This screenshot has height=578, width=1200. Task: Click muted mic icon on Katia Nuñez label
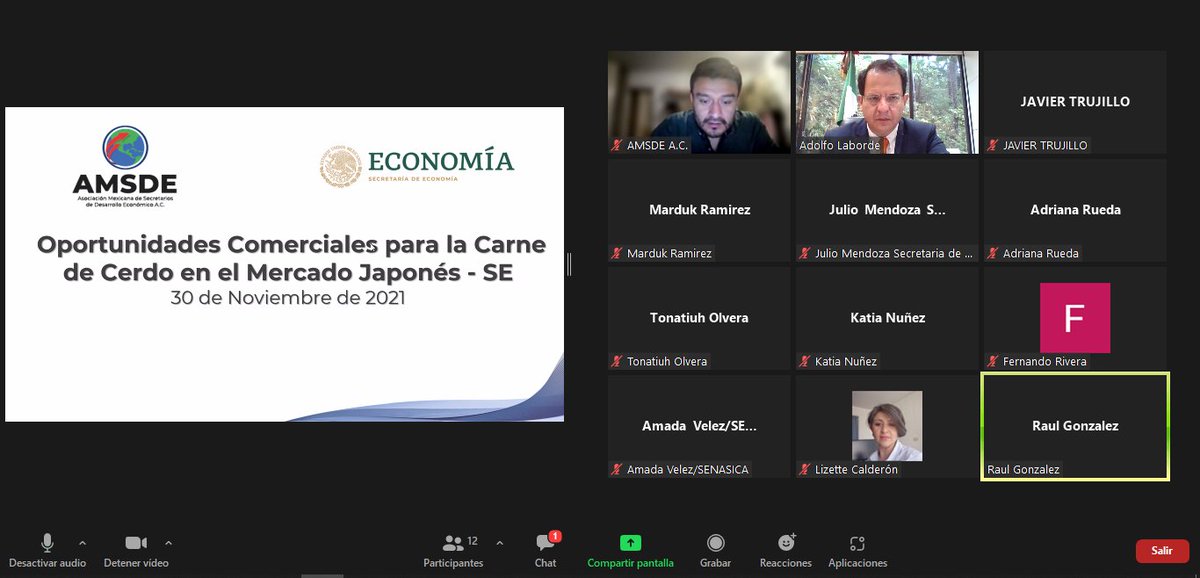click(x=806, y=361)
